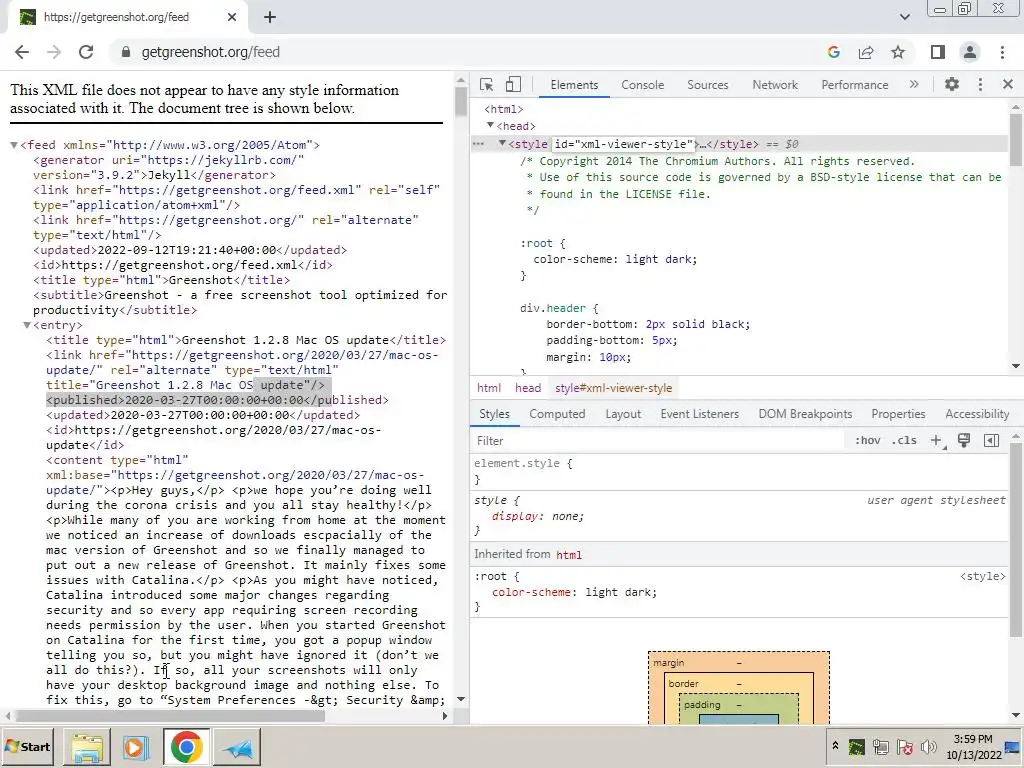Add a new style rule plus icon
The width and height of the screenshot is (1024, 768).
coord(936,441)
